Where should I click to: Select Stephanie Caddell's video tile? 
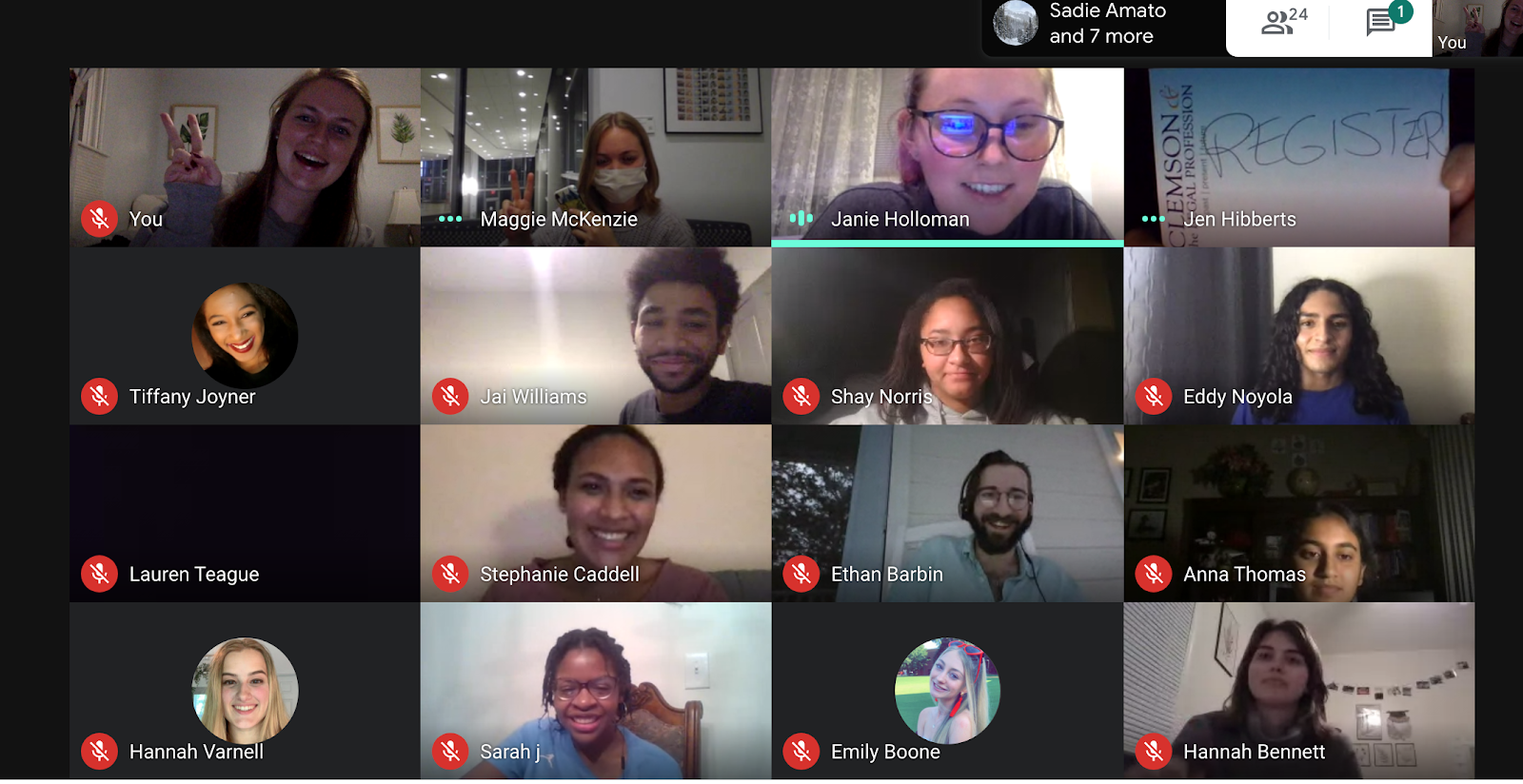point(596,514)
